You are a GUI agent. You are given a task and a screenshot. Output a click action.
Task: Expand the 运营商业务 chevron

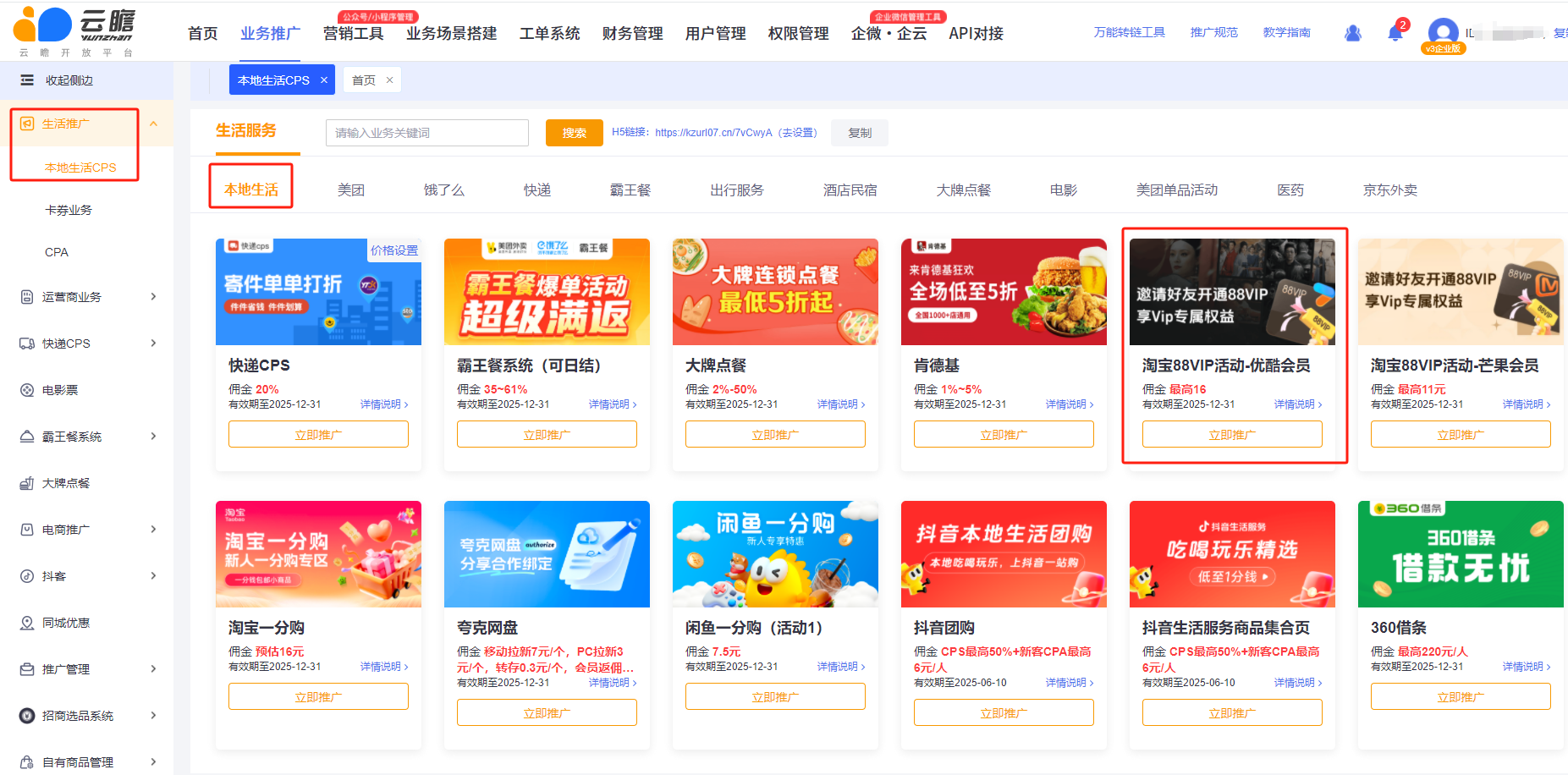click(x=153, y=297)
